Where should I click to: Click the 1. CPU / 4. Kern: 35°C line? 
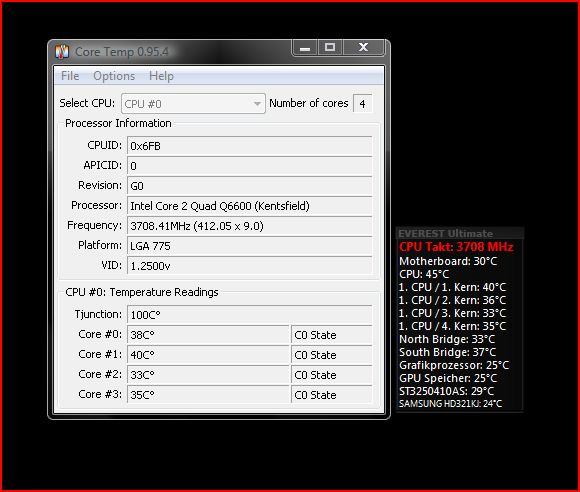point(452,326)
